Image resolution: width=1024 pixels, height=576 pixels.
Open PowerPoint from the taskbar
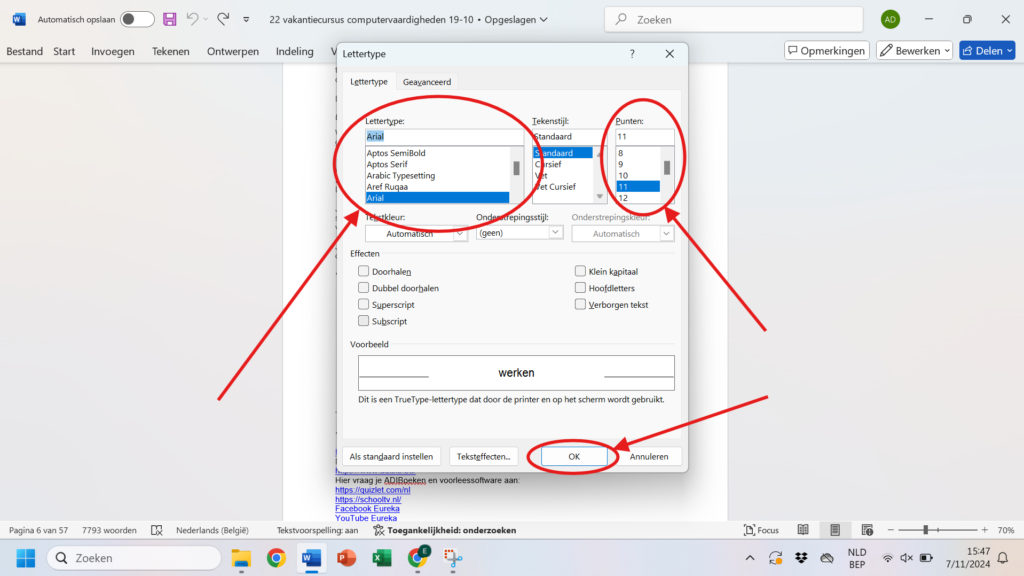coord(346,558)
